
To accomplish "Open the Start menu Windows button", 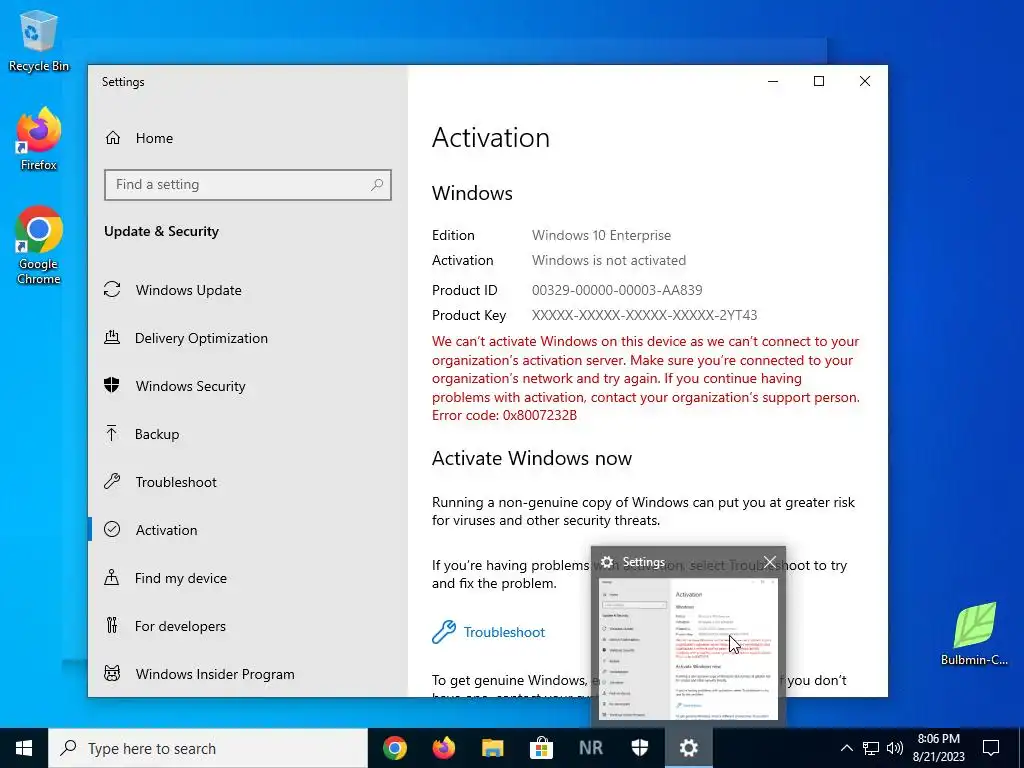I will tap(24, 748).
